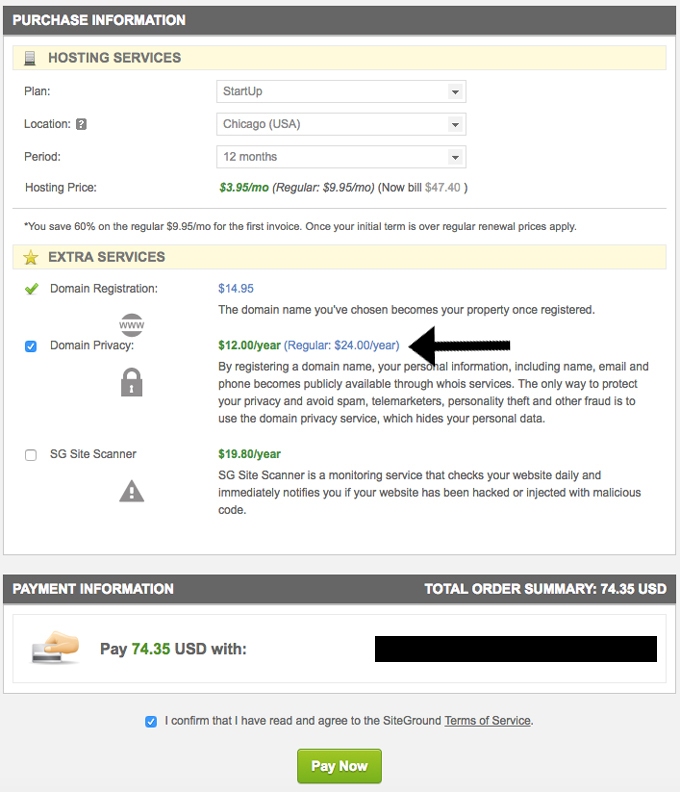Click the Domain Registration label

104,288
